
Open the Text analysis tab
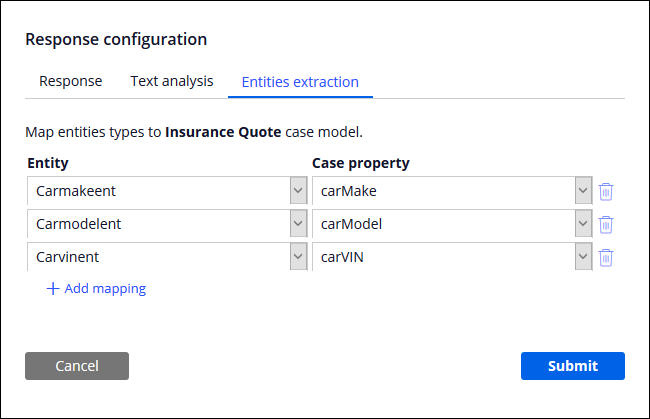point(171,82)
